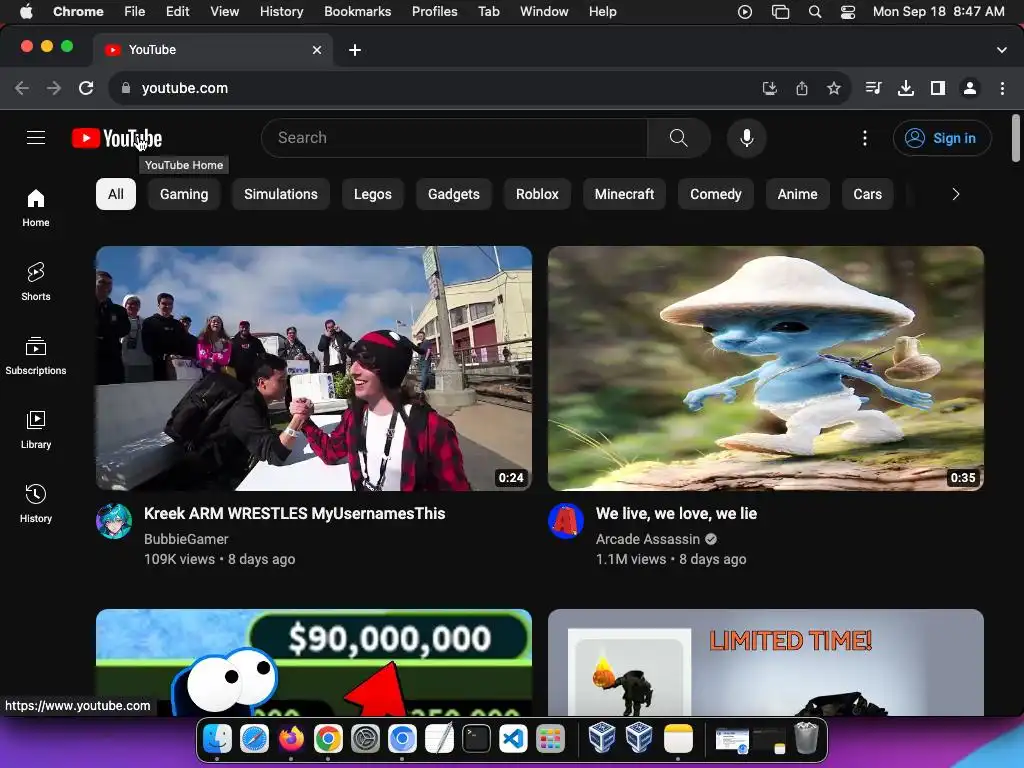The width and height of the screenshot is (1024, 768).
Task: Open Terminal from the Dock
Action: [x=476, y=739]
